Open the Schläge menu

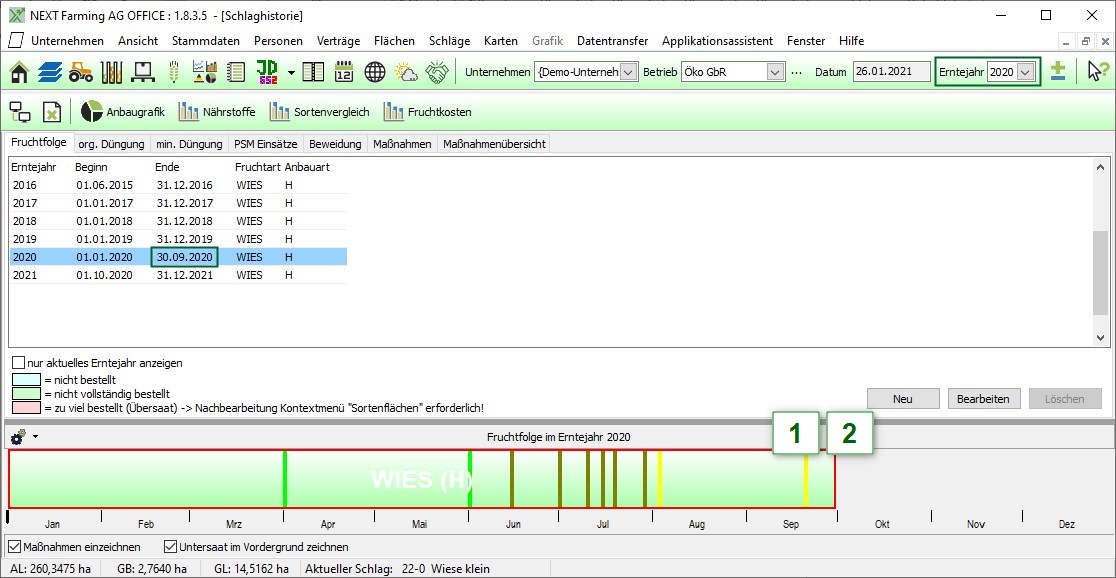pyautogui.click(x=449, y=41)
